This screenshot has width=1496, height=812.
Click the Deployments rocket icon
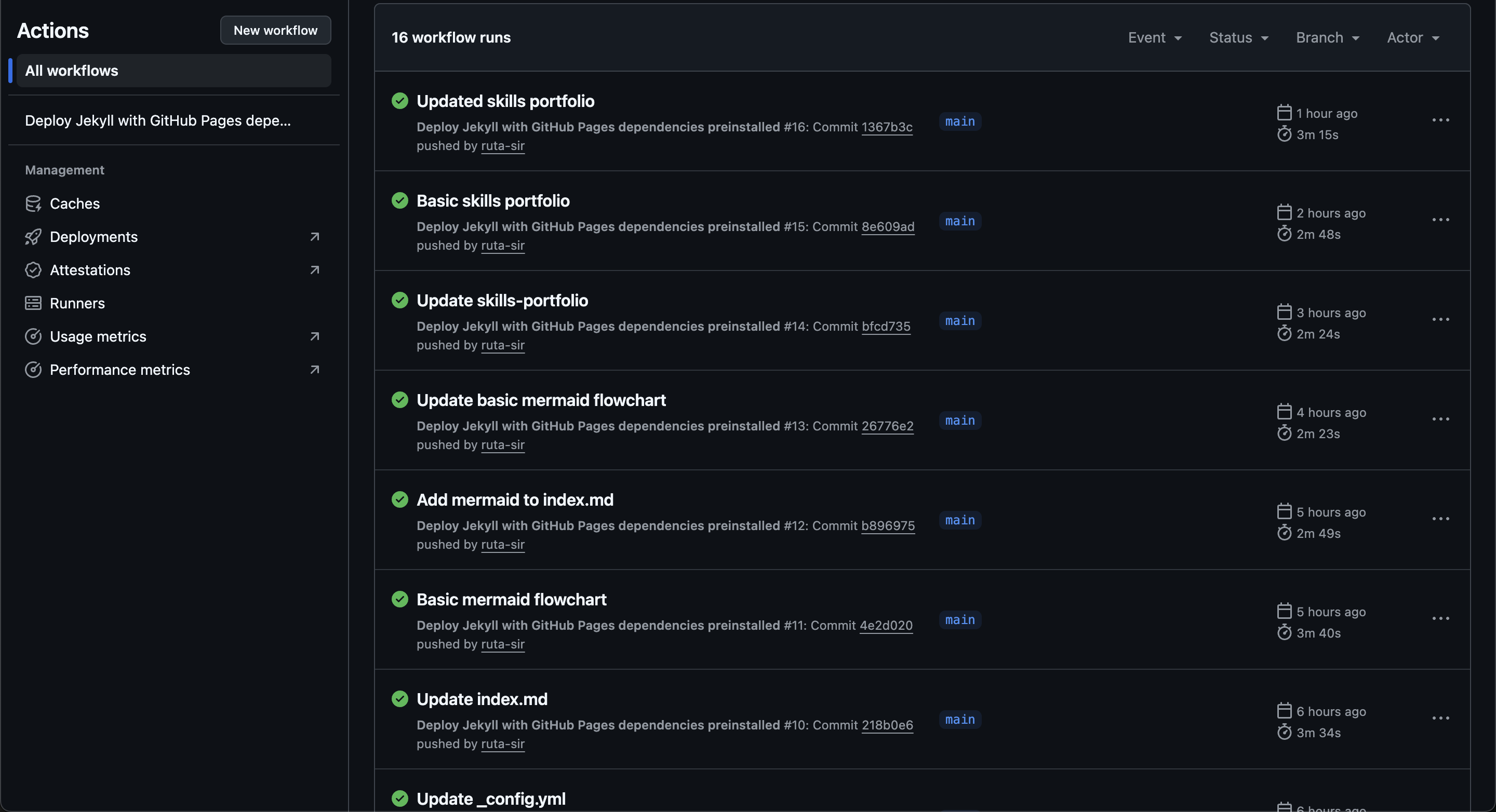click(33, 237)
